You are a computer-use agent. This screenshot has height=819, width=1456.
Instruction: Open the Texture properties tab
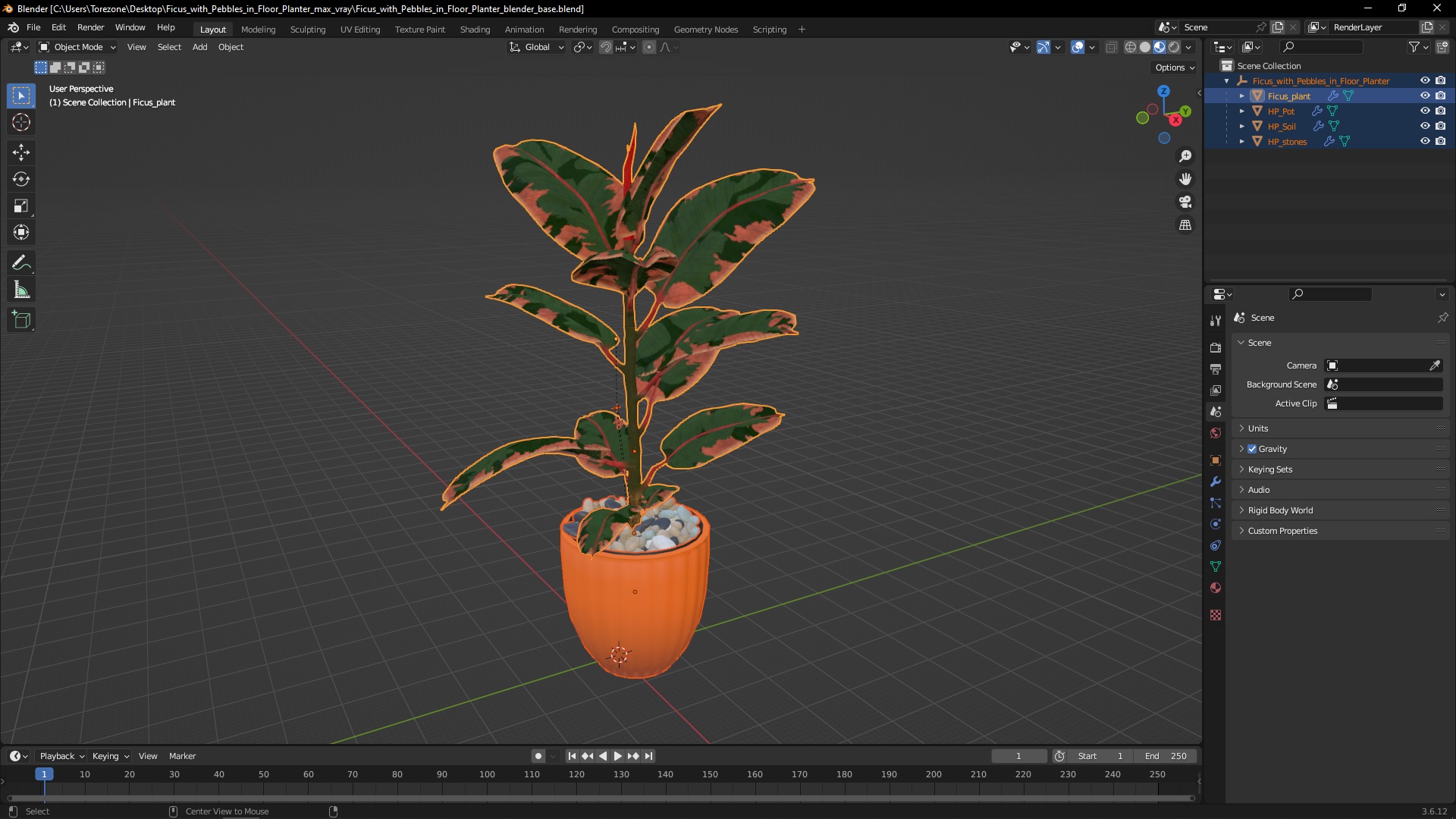pyautogui.click(x=1216, y=615)
